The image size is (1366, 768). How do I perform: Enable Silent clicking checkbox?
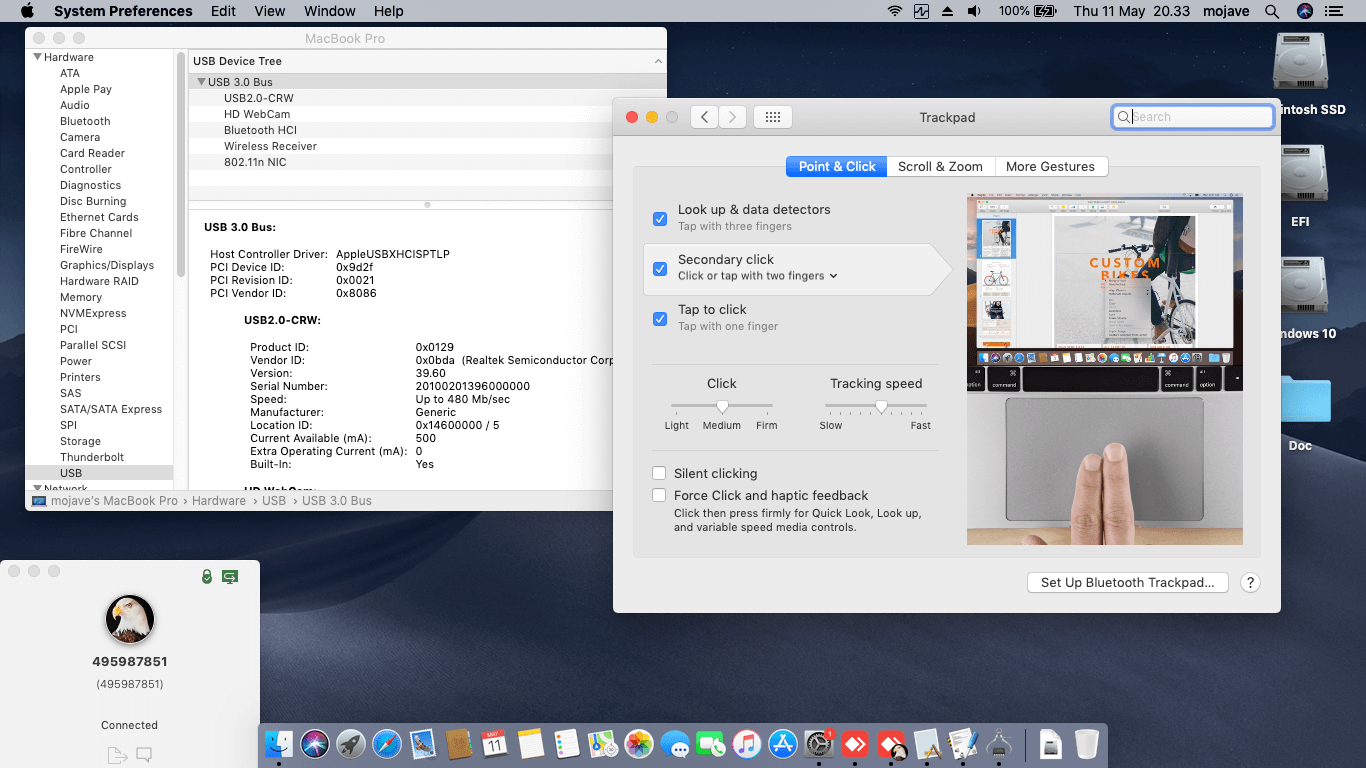(x=659, y=473)
